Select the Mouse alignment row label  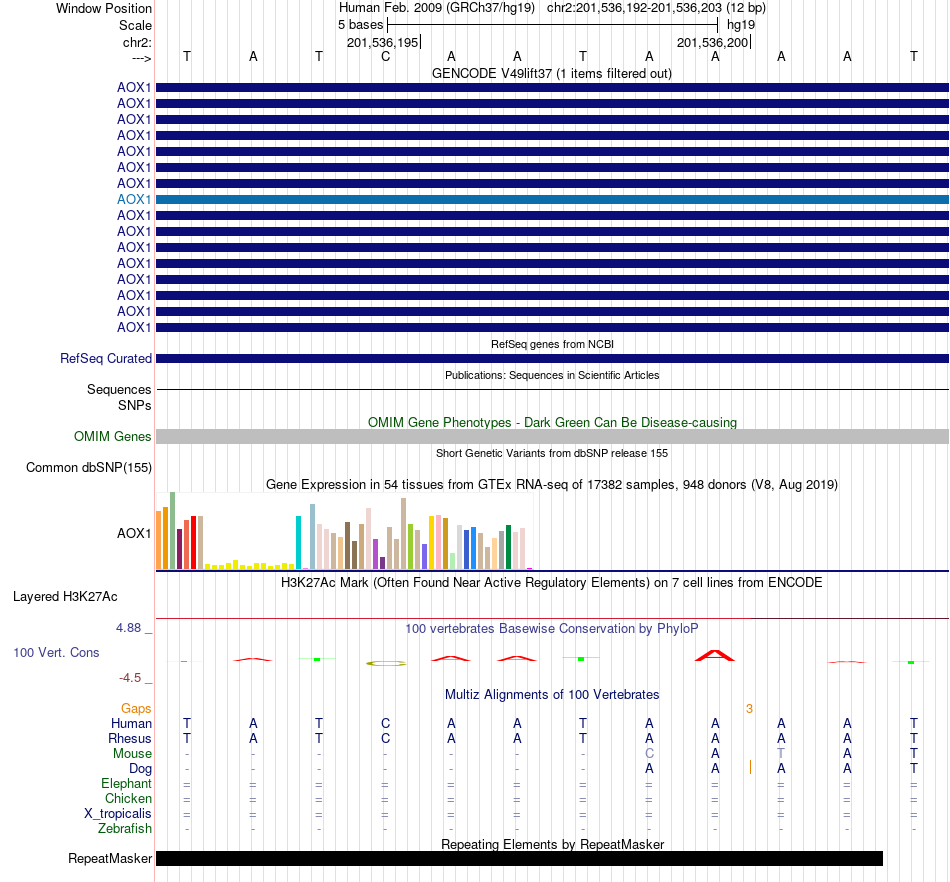pos(132,754)
